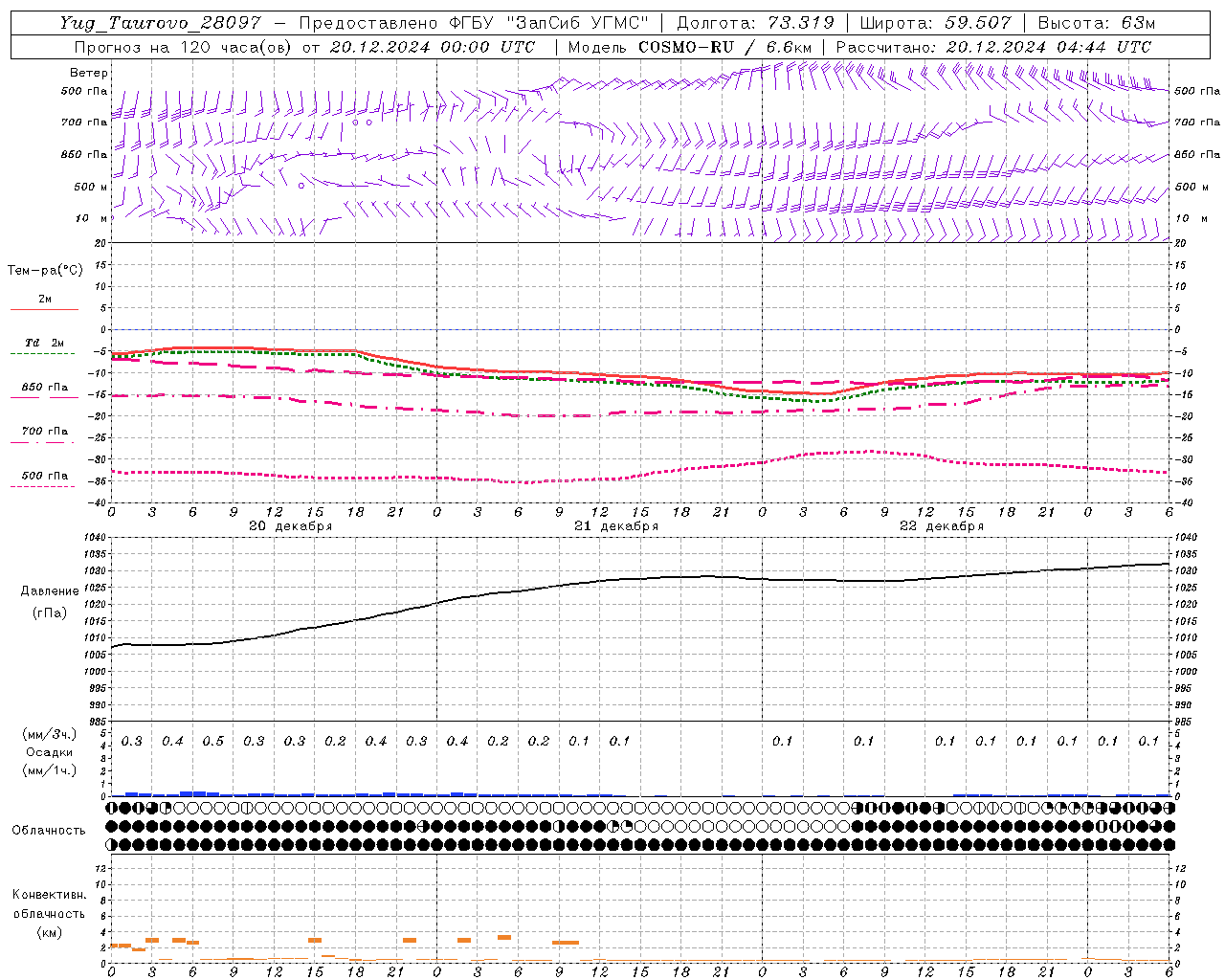This screenshot has height=980, width=1225.
Task: Click the station name Yug_Taurovo_28097
Action: [x=160, y=23]
